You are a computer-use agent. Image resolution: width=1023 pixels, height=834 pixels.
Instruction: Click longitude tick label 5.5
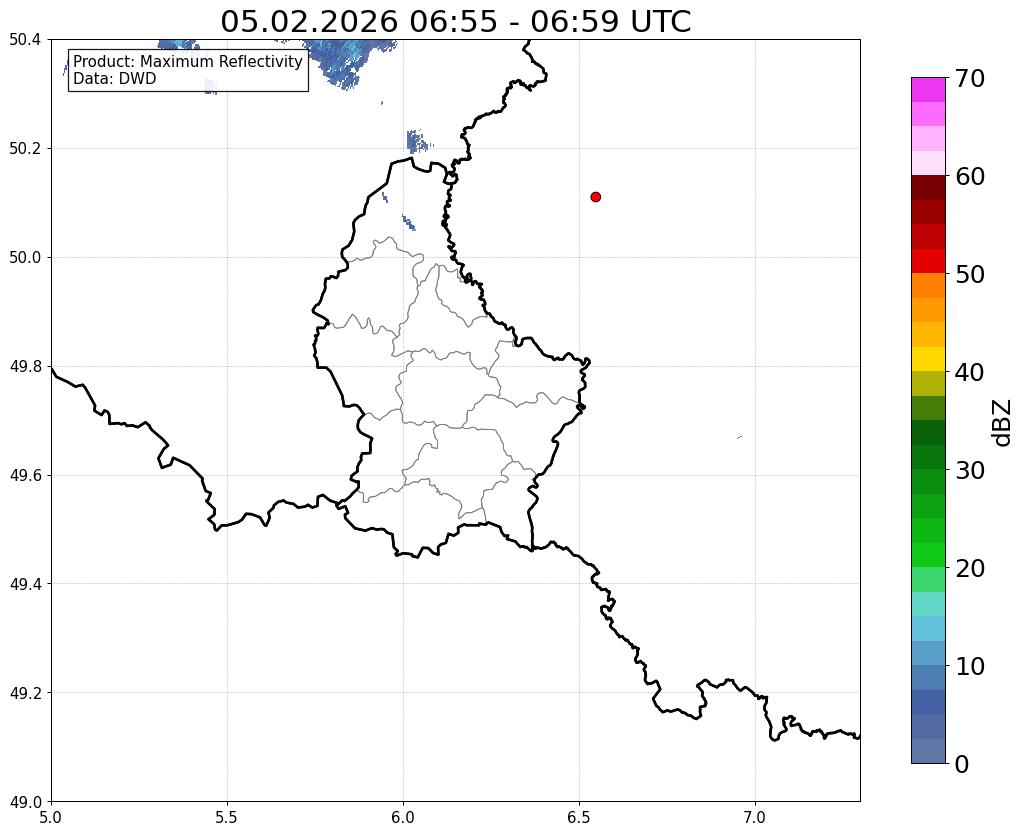pos(227,818)
